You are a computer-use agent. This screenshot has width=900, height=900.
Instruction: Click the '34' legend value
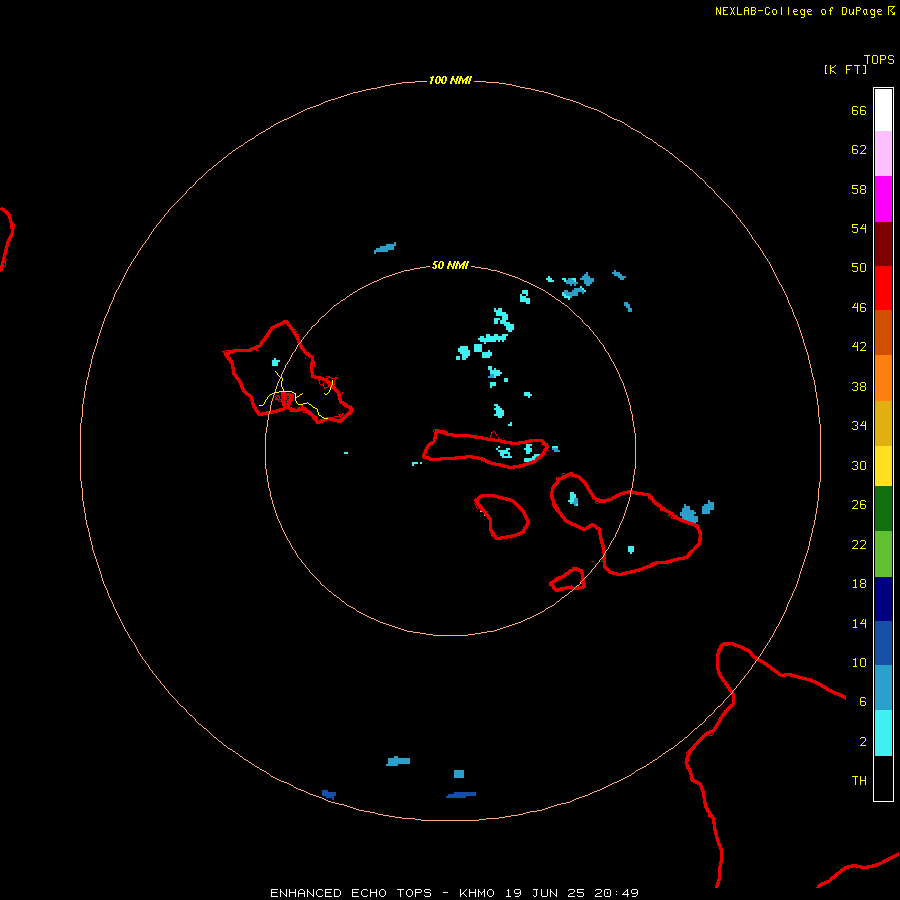coord(859,426)
